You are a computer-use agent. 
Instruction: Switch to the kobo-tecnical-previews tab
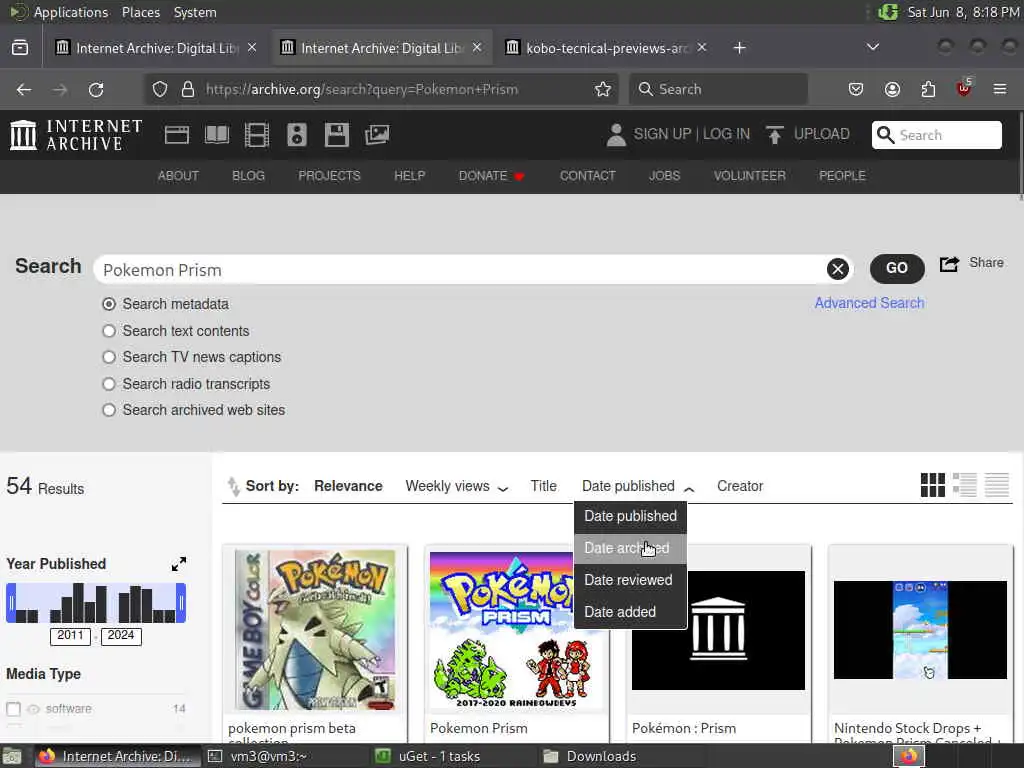pyautogui.click(x=607, y=48)
